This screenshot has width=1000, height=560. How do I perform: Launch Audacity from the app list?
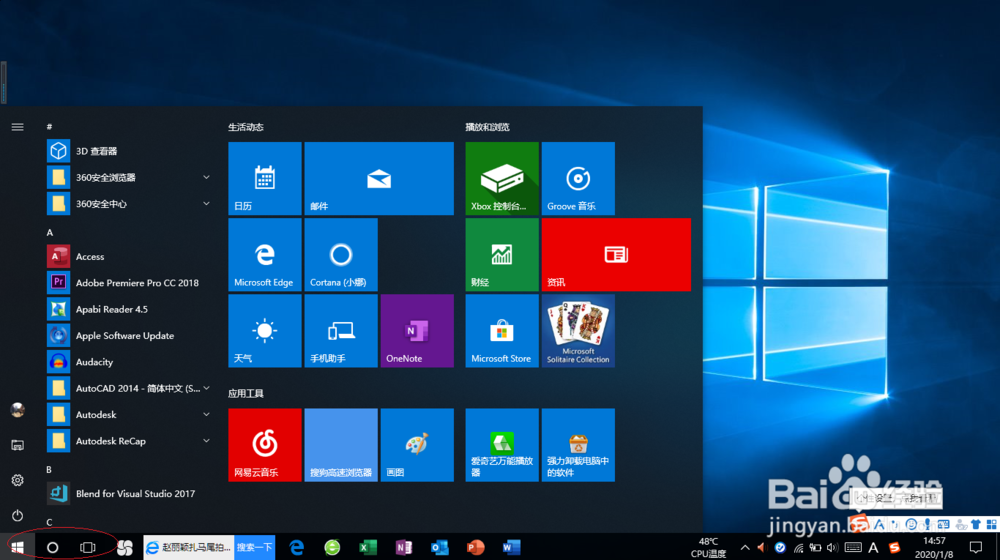129,362
